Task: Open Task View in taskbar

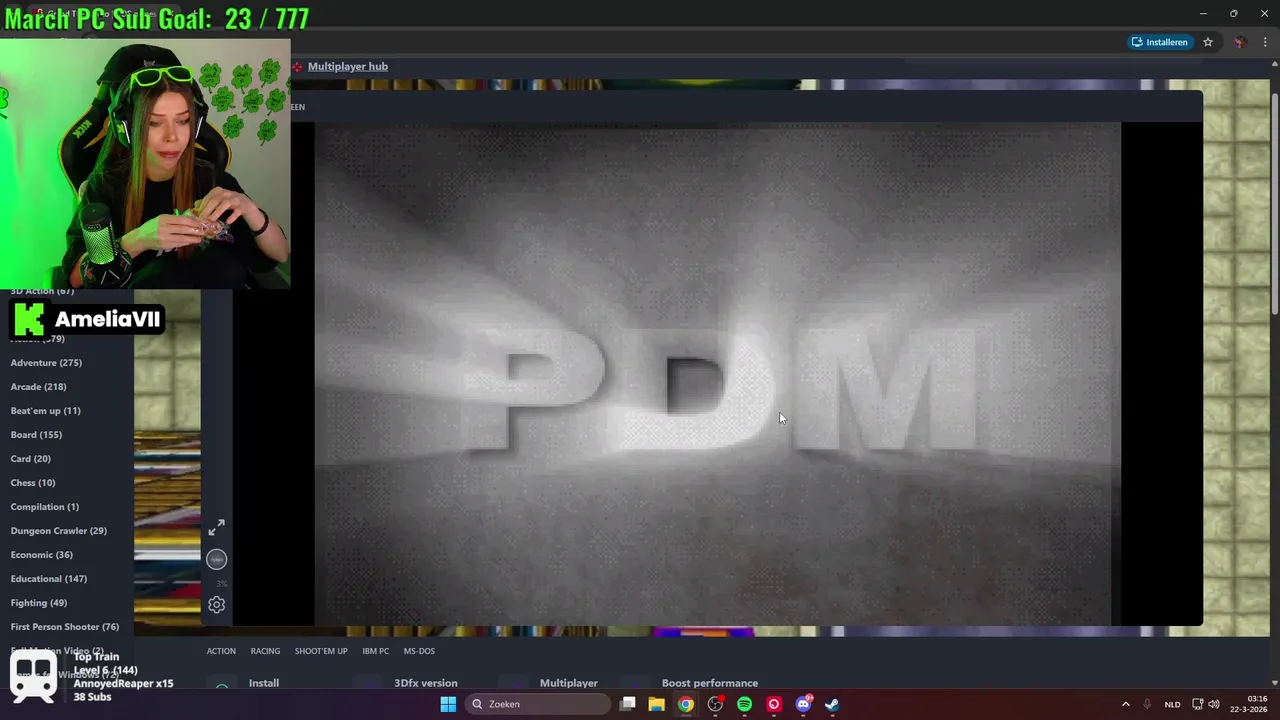Action: pyautogui.click(x=628, y=704)
